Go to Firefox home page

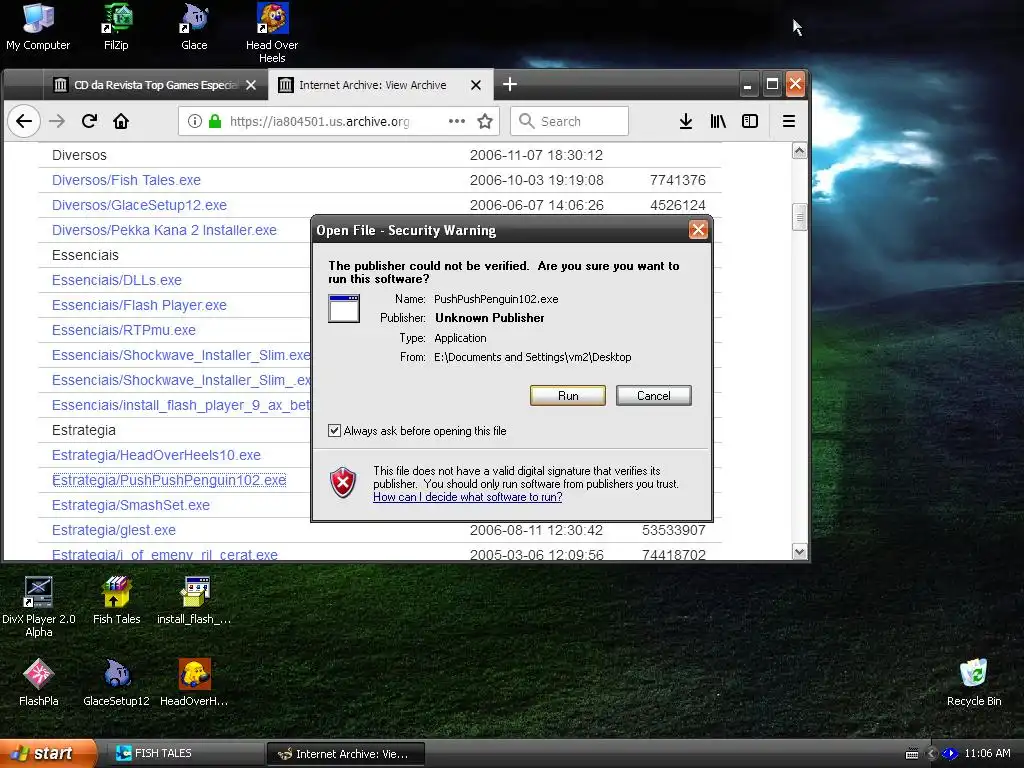pos(121,121)
